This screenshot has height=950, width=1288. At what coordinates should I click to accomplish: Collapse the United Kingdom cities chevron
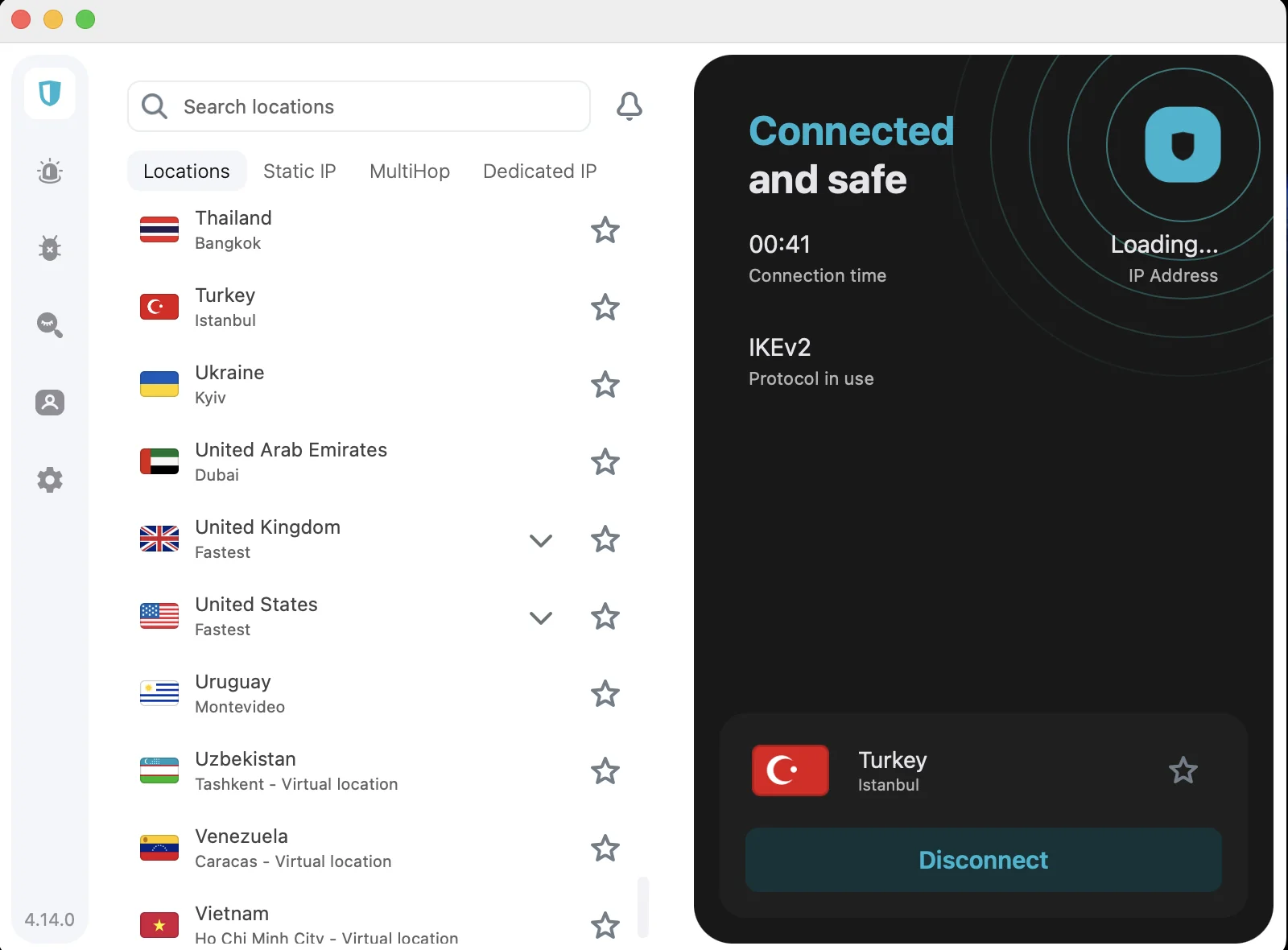coord(541,540)
